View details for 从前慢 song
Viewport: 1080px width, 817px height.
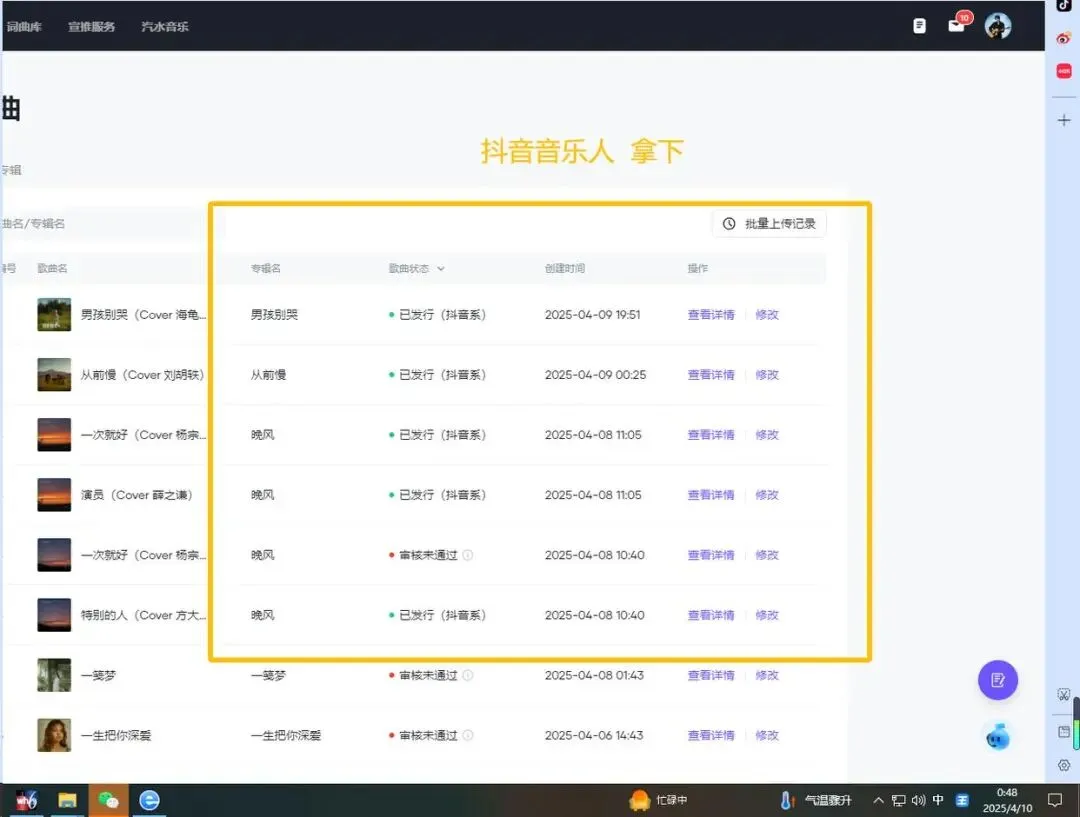point(711,375)
